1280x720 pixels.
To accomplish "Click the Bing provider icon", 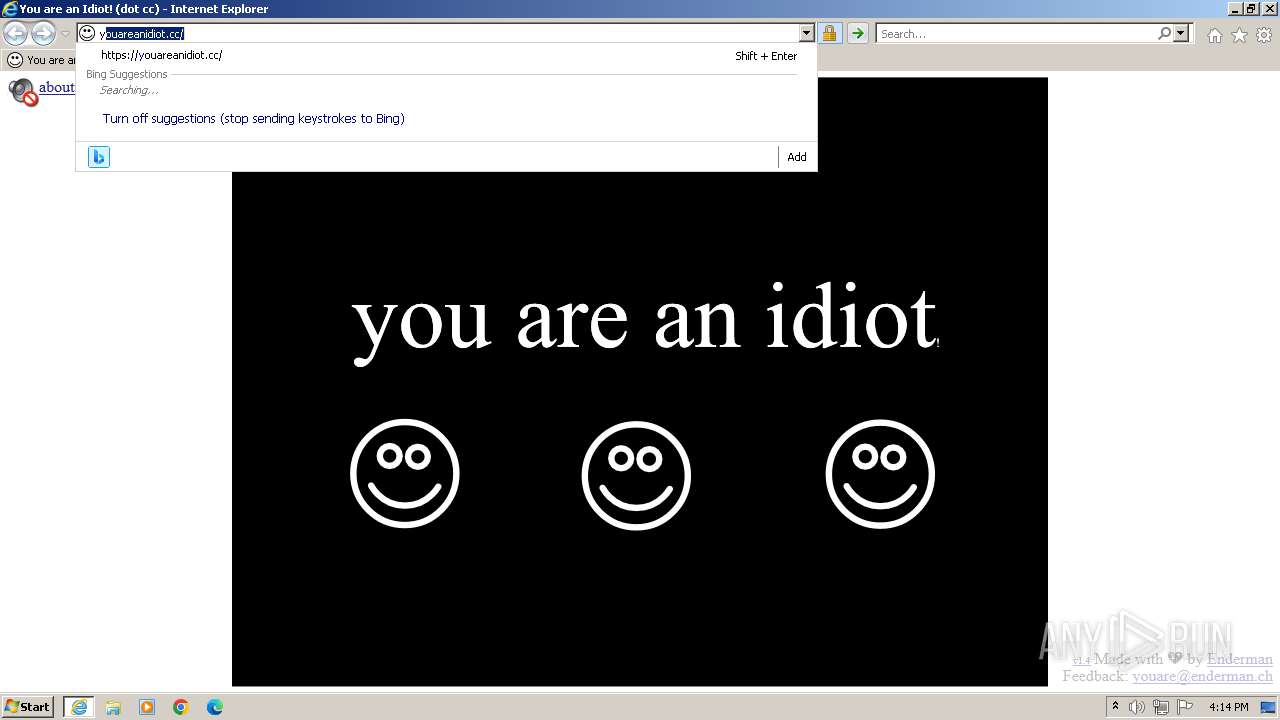I will pyautogui.click(x=98, y=157).
